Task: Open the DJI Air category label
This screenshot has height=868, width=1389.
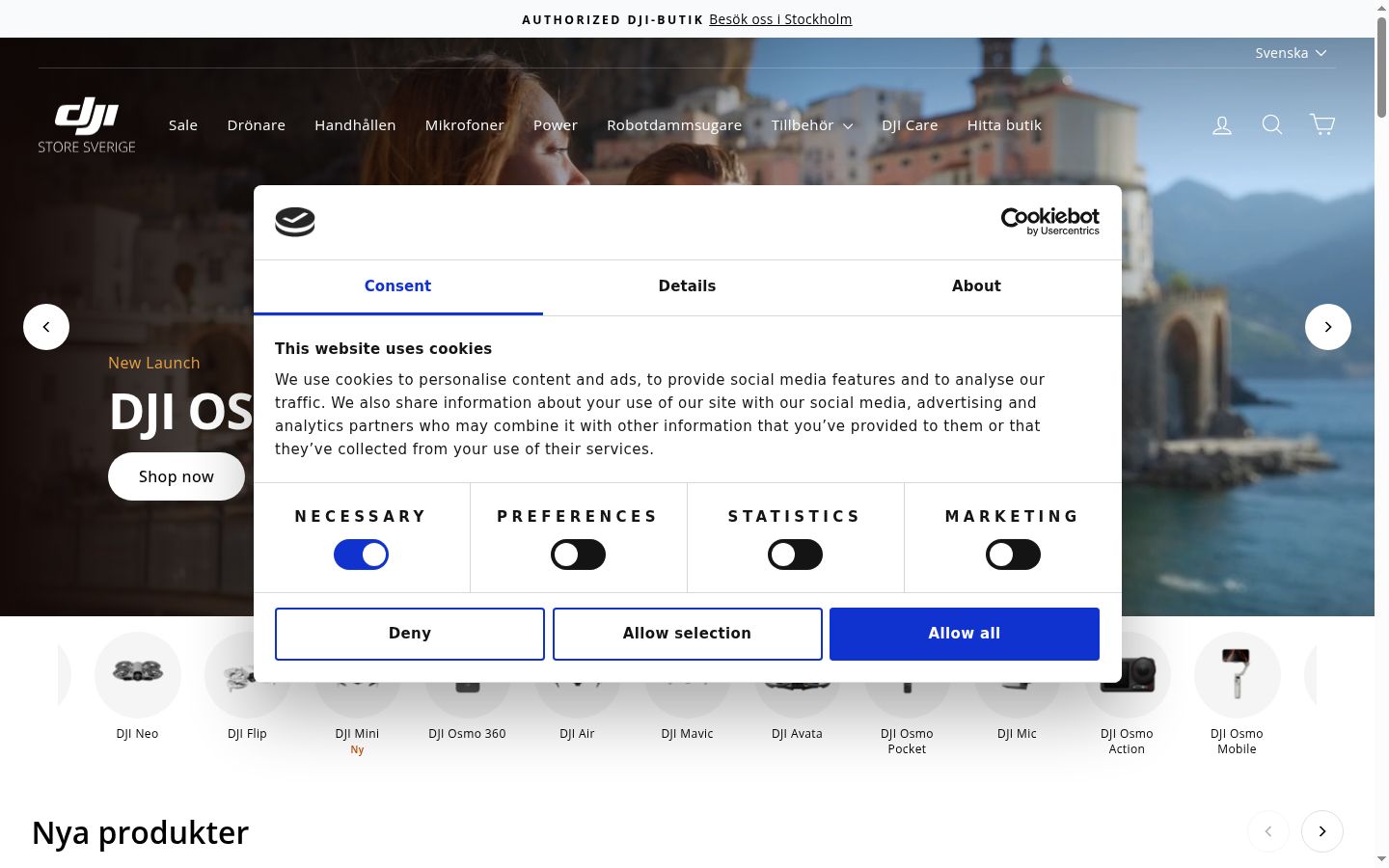Action: [x=578, y=734]
